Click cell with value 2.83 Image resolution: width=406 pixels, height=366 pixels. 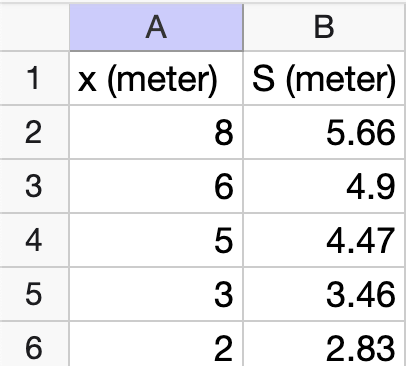click(x=325, y=344)
